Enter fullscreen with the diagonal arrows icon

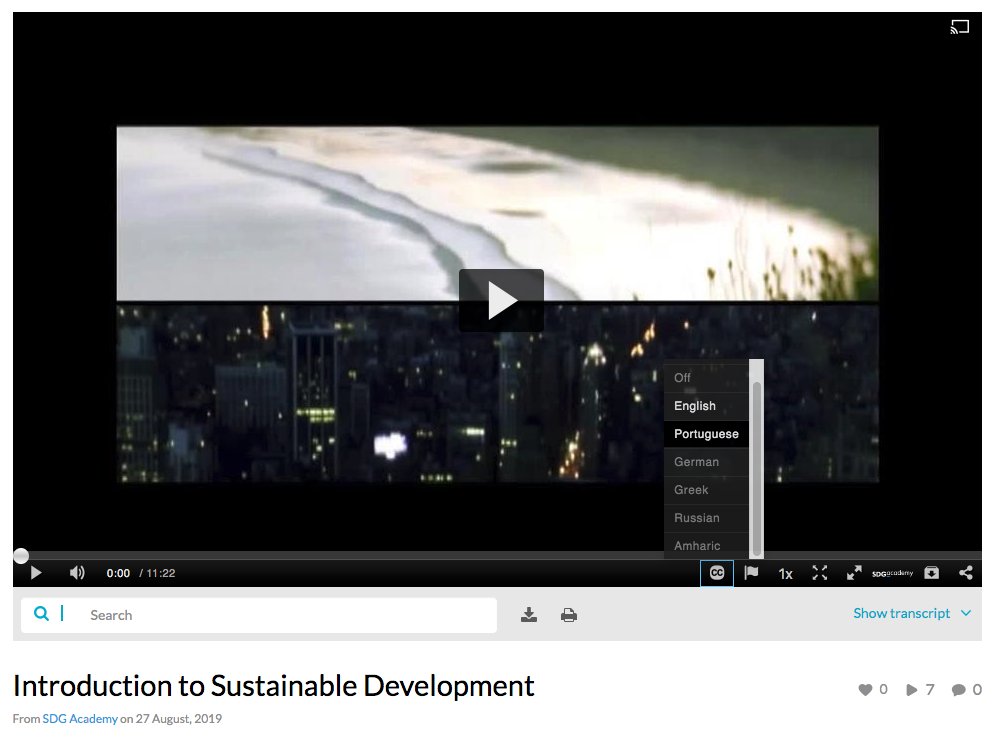(854, 573)
